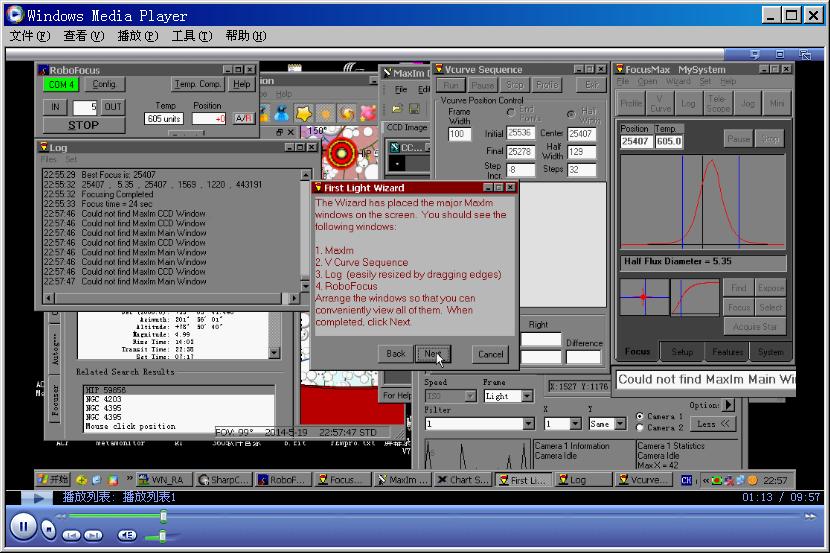This screenshot has height=553, width=830.
Task: Click the orange spiral galaxy toolbar icon
Action: point(346,113)
